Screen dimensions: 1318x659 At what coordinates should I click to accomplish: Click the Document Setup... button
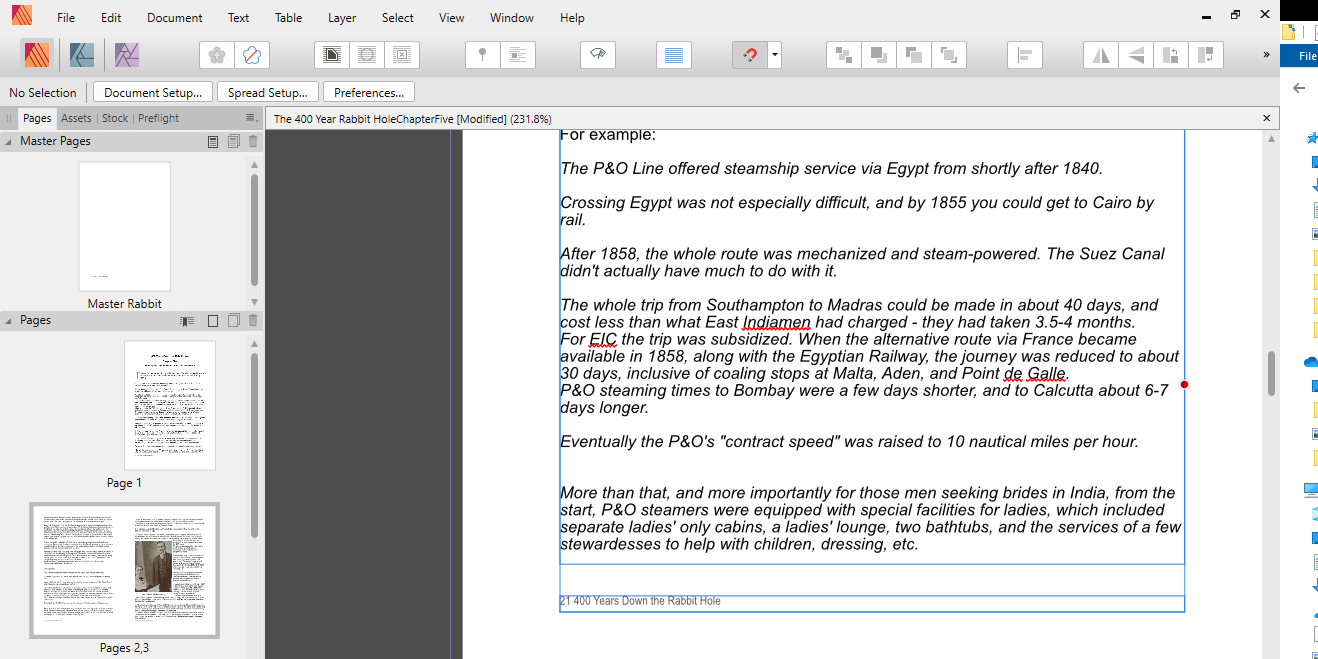click(153, 92)
